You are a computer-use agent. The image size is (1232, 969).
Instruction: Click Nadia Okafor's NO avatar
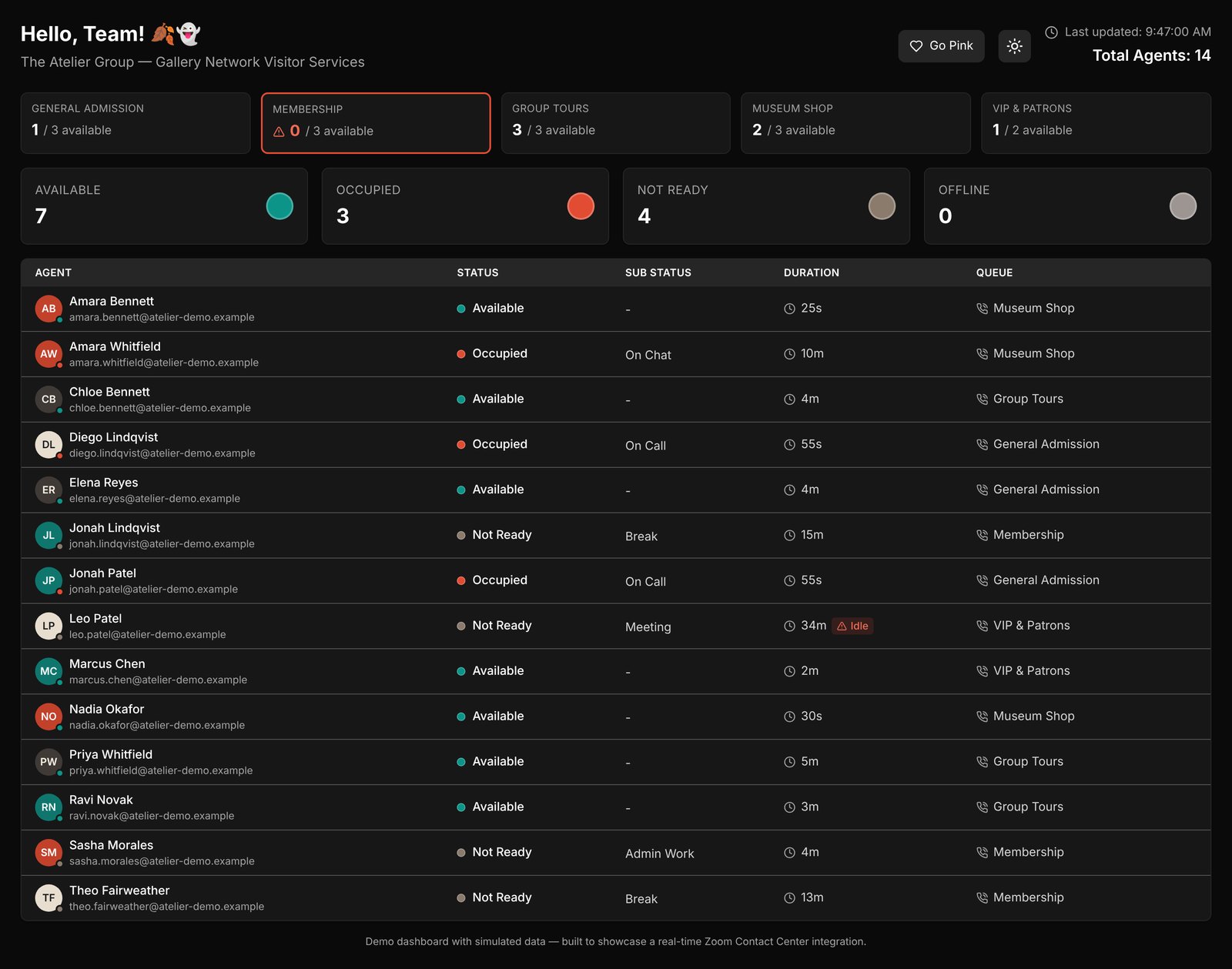click(x=49, y=717)
